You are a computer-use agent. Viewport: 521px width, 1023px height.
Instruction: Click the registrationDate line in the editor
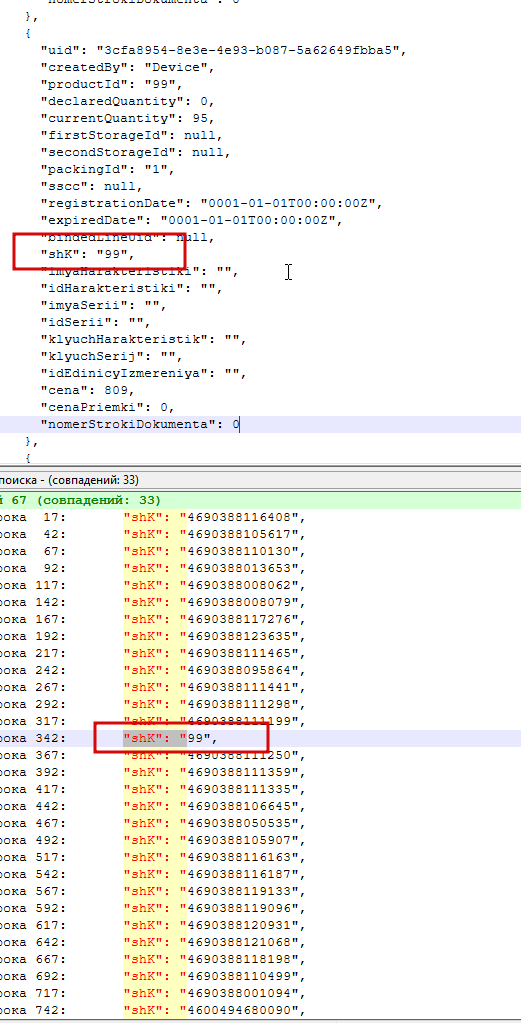tap(211, 203)
